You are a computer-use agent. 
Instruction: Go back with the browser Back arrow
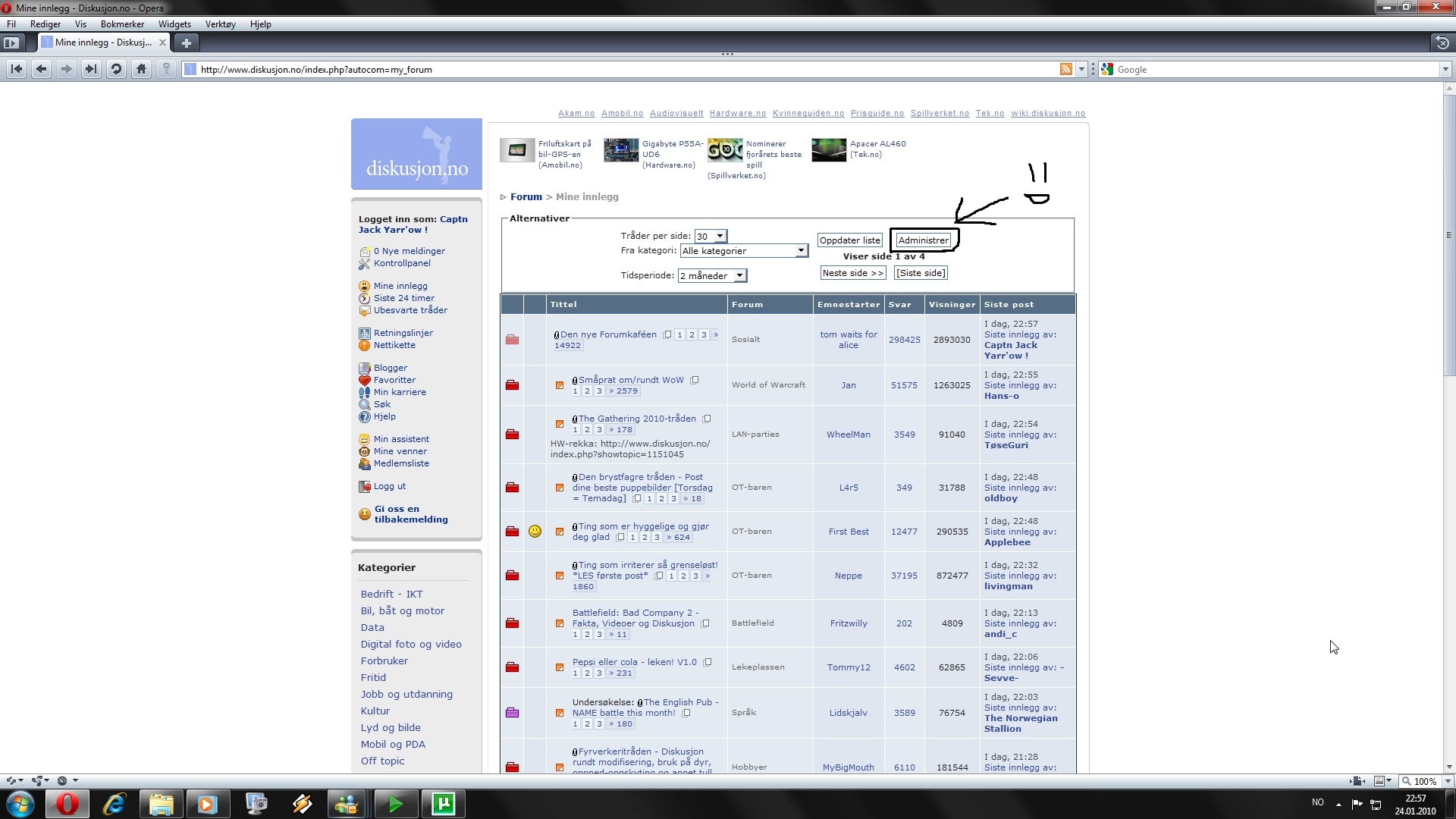pyautogui.click(x=42, y=69)
